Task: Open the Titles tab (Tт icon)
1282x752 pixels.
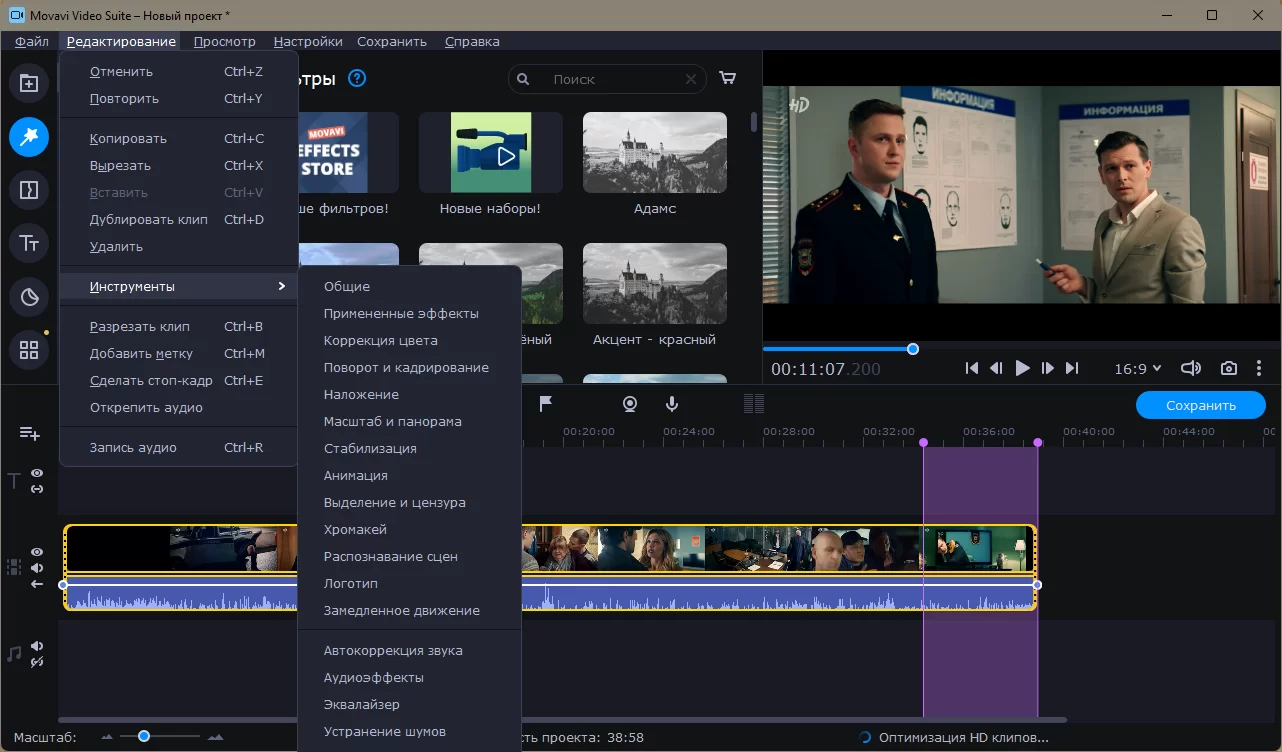Action: click(29, 243)
